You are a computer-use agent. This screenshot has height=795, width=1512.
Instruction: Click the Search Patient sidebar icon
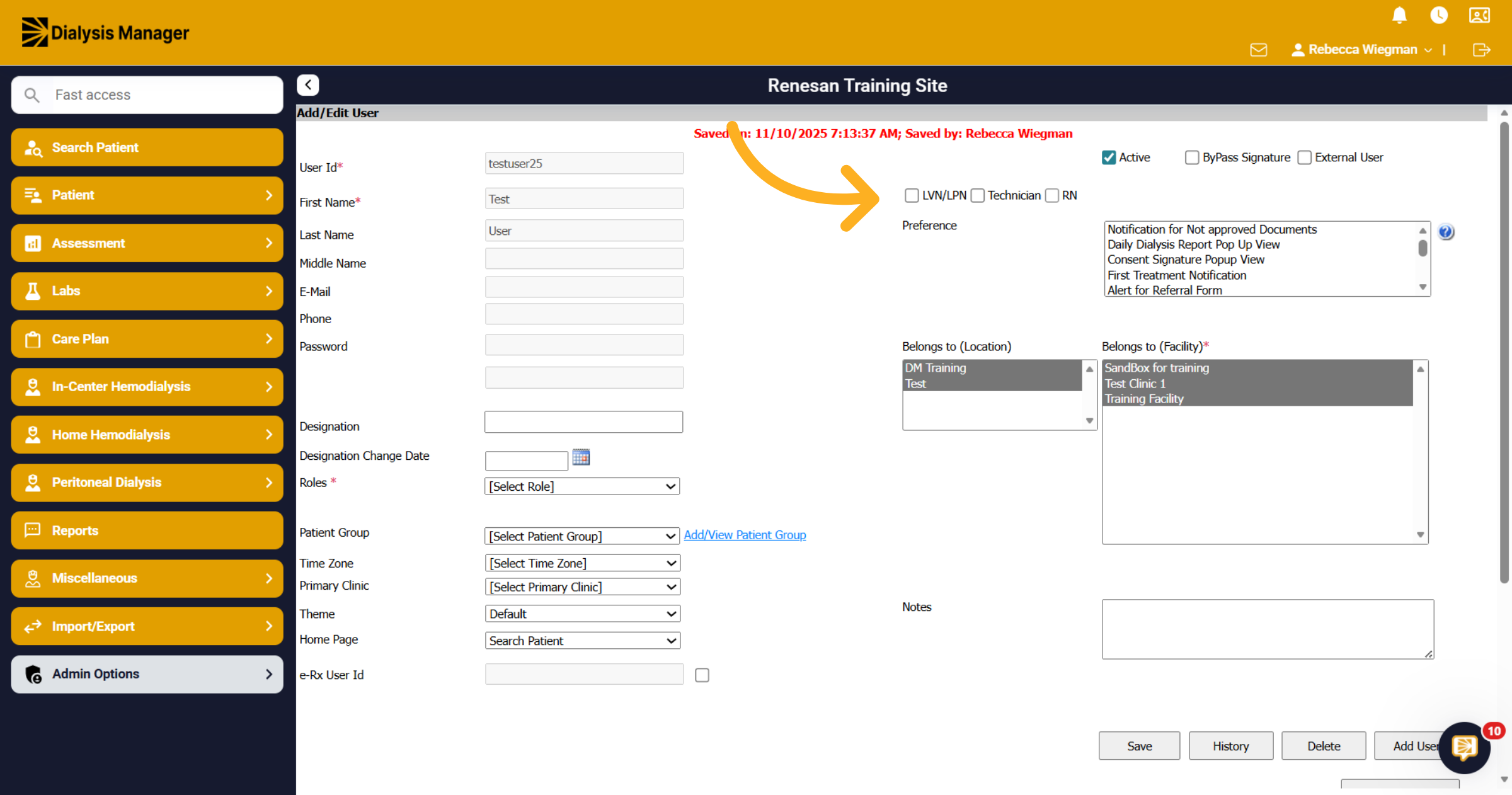(x=33, y=148)
